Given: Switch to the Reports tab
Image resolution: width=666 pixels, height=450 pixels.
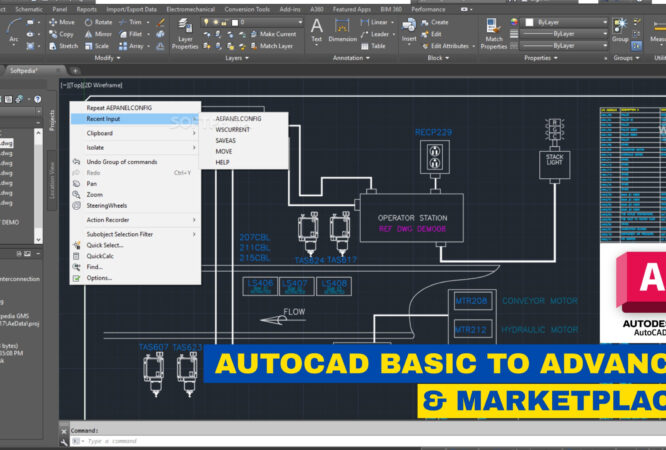Looking at the screenshot, I should coord(87,9).
